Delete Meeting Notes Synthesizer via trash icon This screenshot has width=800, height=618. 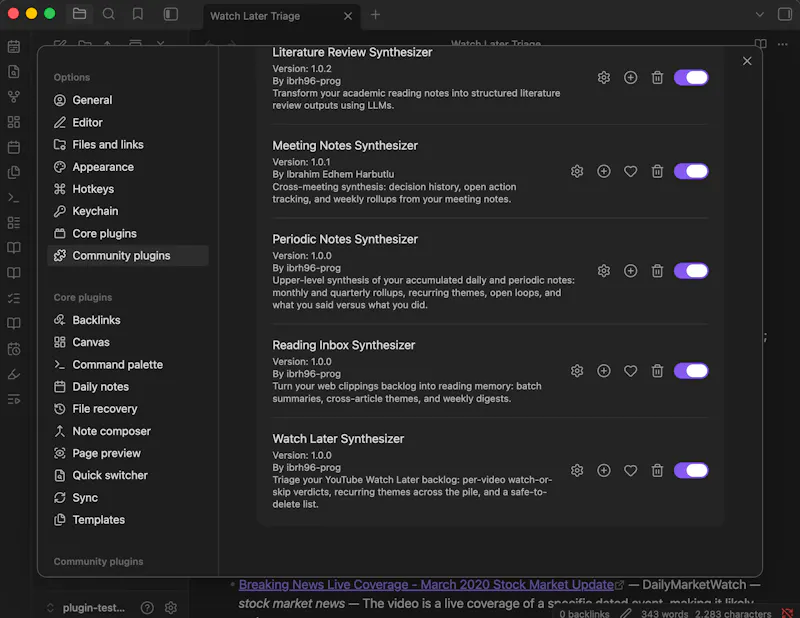click(657, 171)
